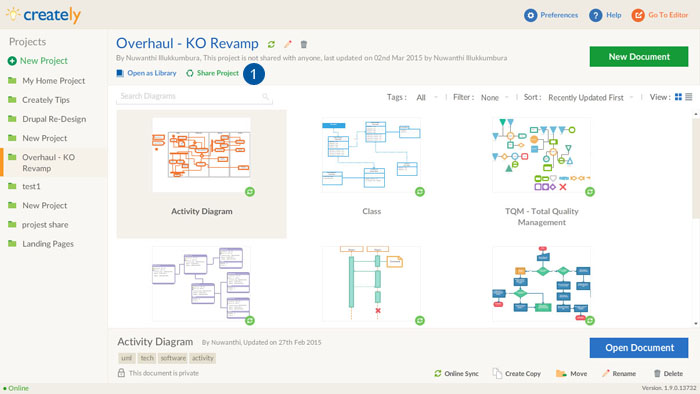700x394 pixels.
Task: Click the activity tag
Action: coord(203,358)
